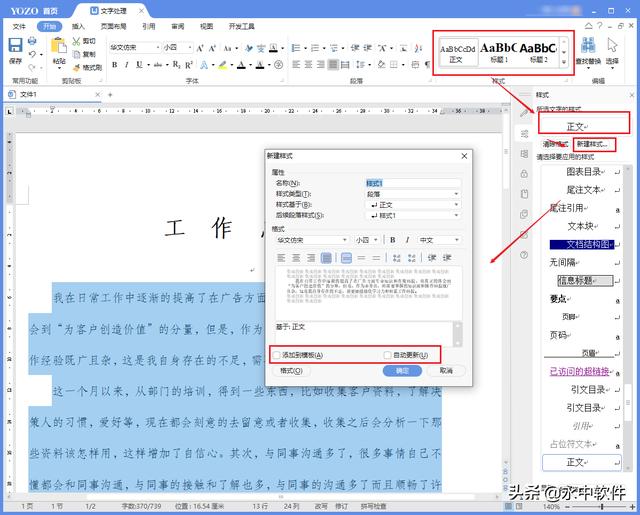This screenshot has width=640, height=515.
Task: Click the 确定 button in the dialog
Action: [402, 370]
